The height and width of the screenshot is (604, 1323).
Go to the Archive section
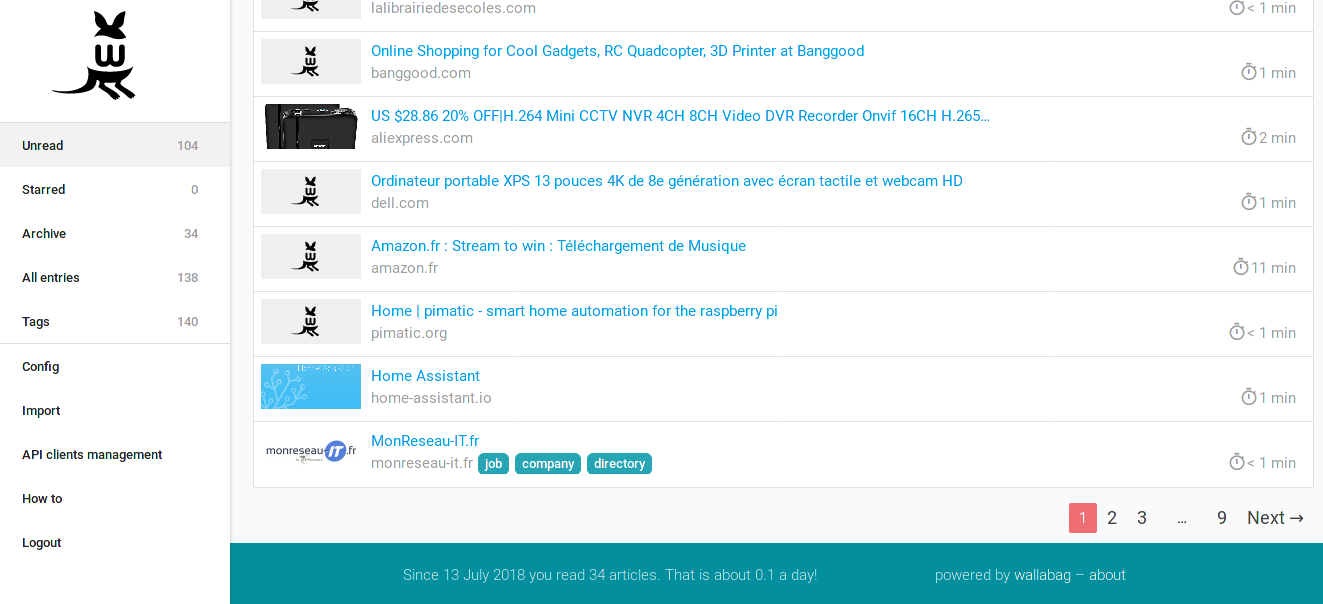coord(115,233)
